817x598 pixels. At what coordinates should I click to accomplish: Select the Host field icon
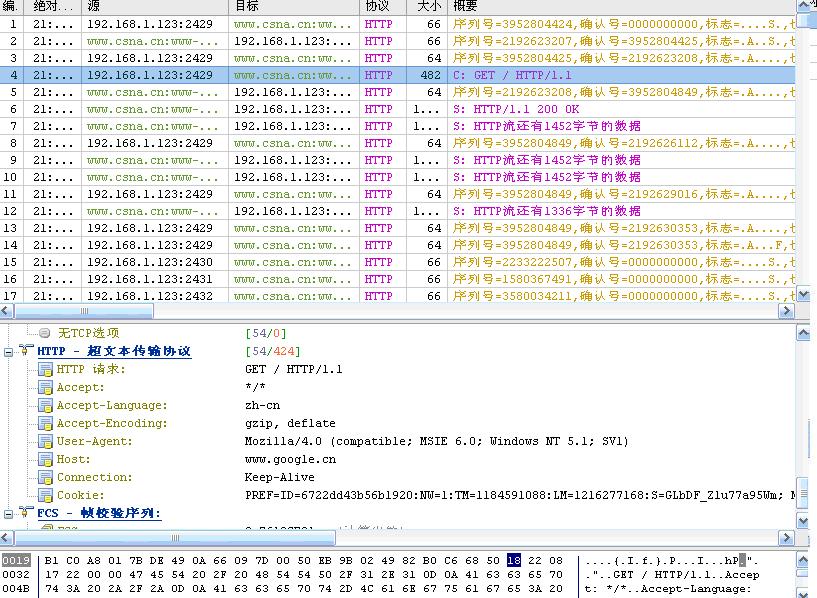(45, 459)
